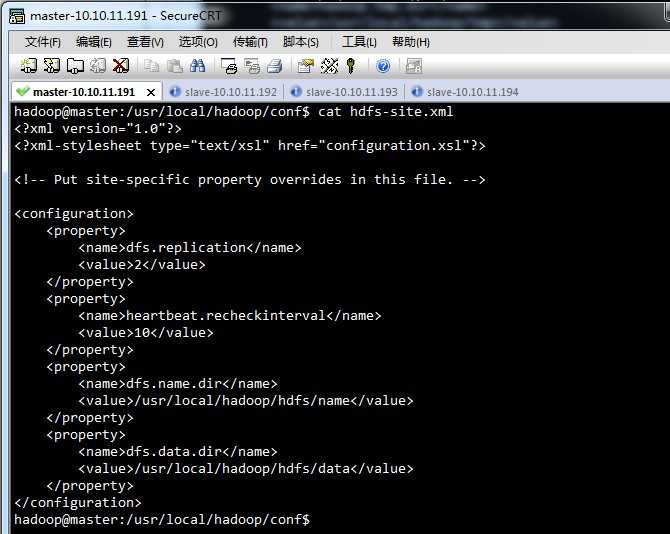The width and height of the screenshot is (670, 534).
Task: Open the 查看(V) menu
Action: pyautogui.click(x=145, y=42)
